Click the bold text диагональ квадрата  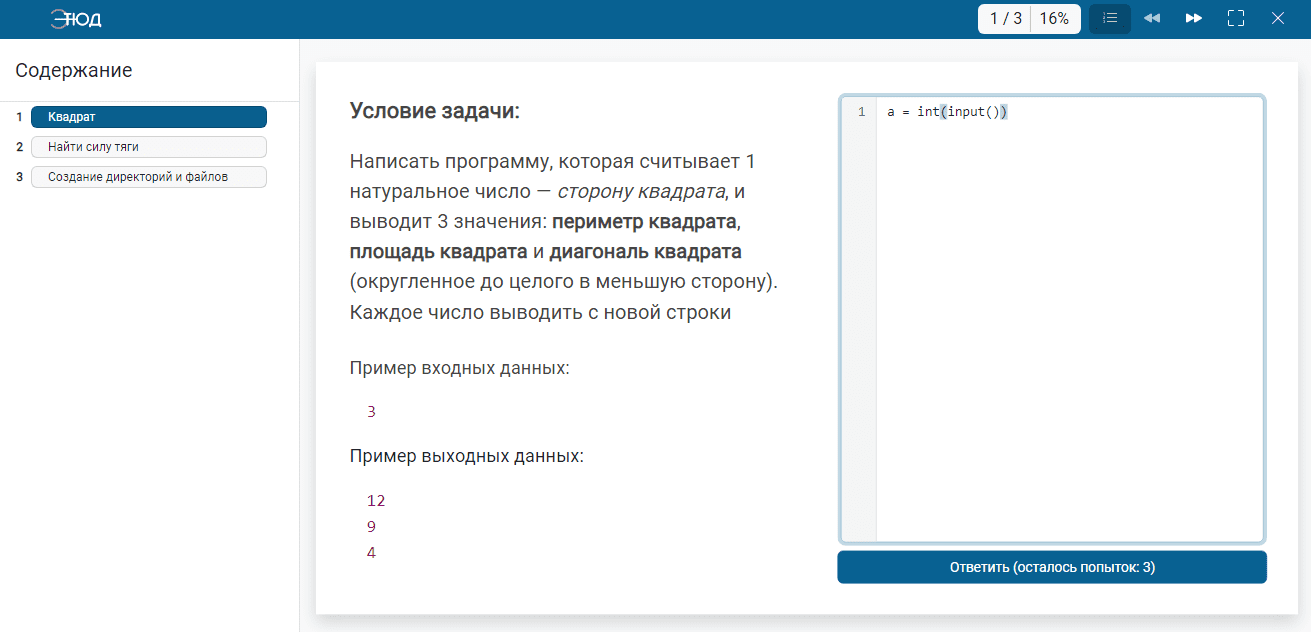[645, 251]
